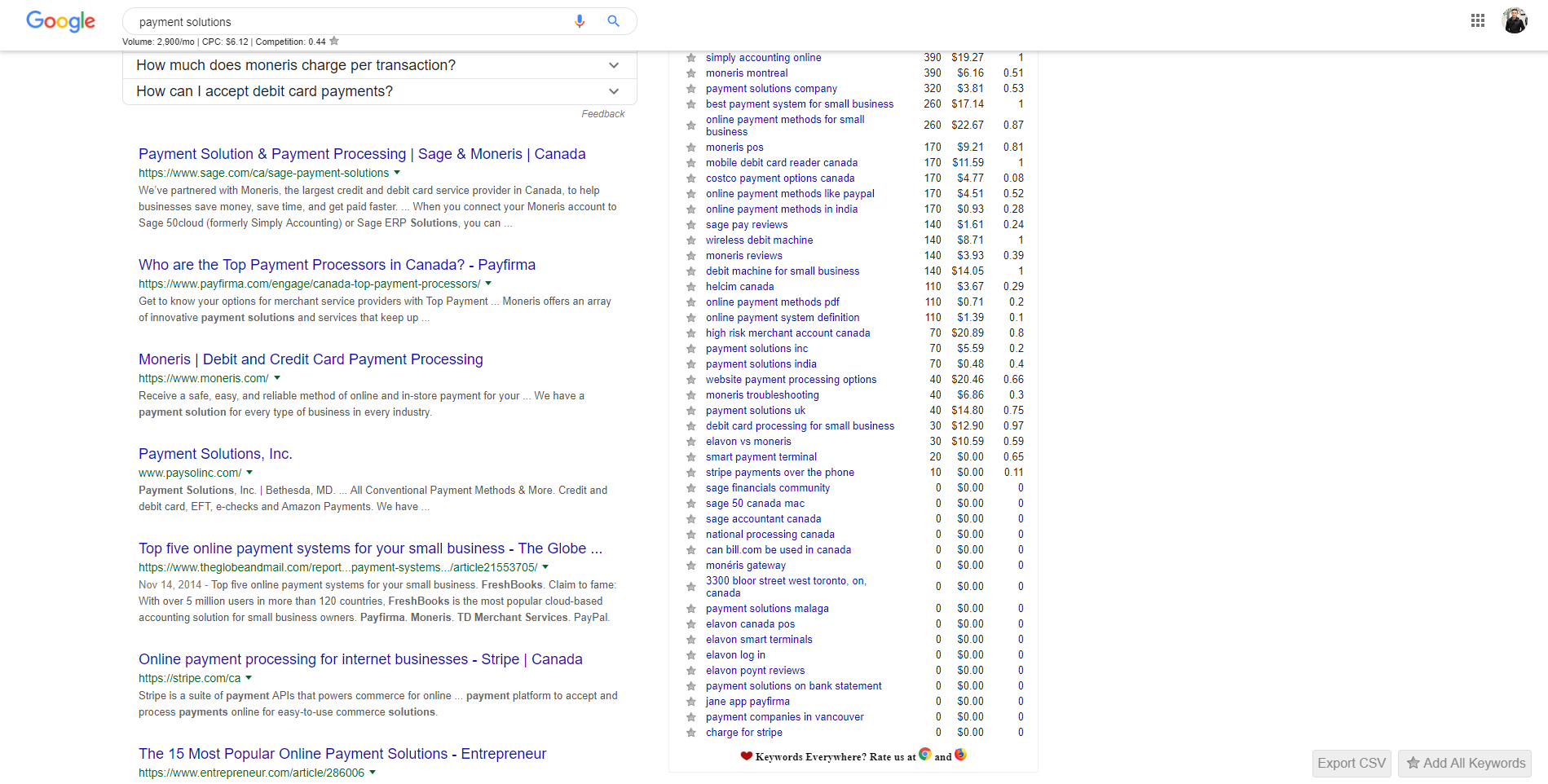Open keyword 'smart payment terminal'
The width and height of the screenshot is (1548, 784).
coord(761,457)
